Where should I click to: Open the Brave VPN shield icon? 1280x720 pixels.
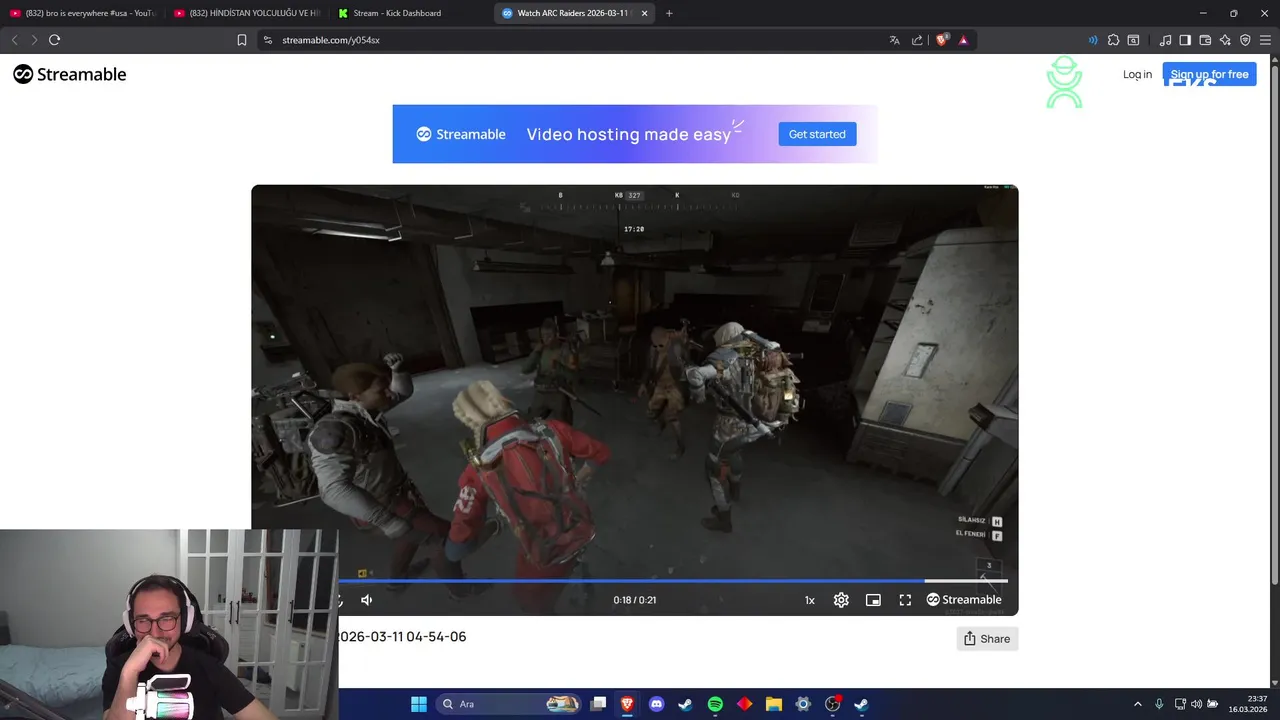click(x=1245, y=40)
